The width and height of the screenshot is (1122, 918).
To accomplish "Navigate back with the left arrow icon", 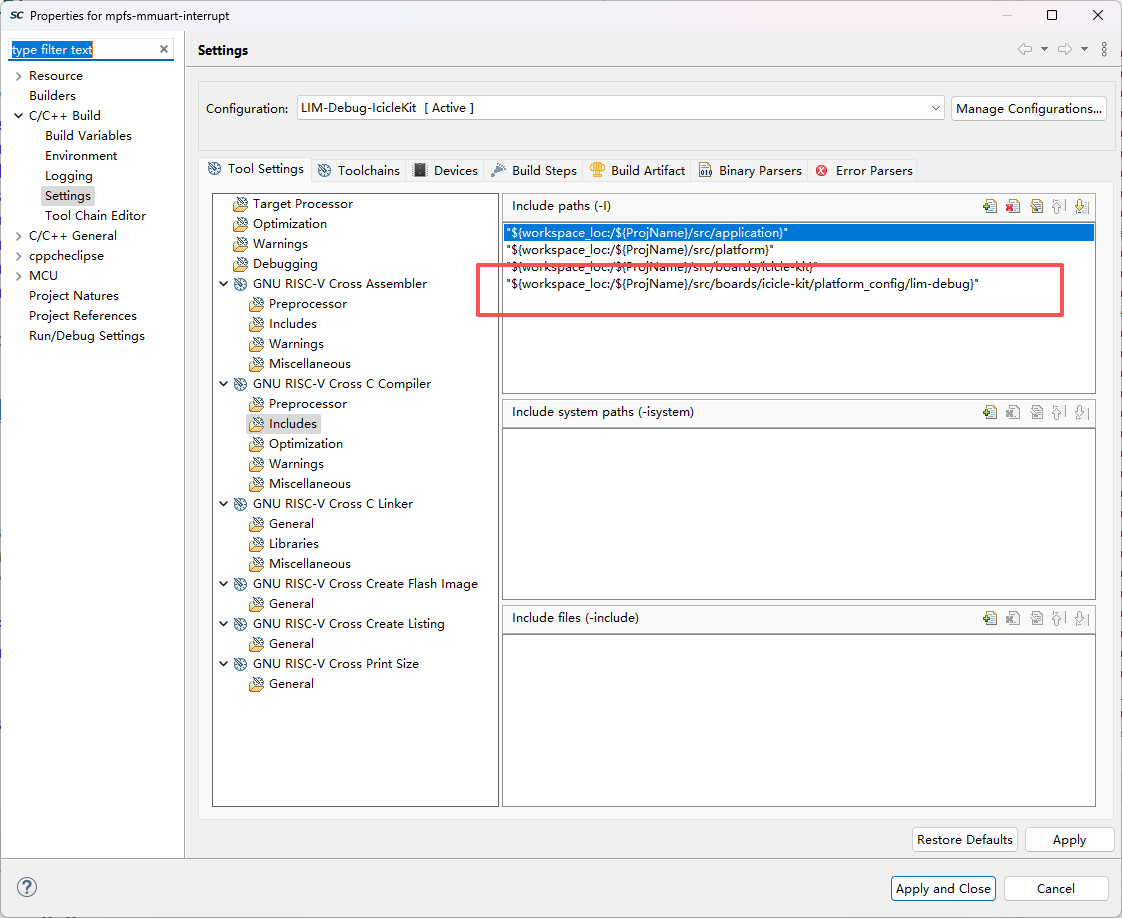I will point(1025,49).
